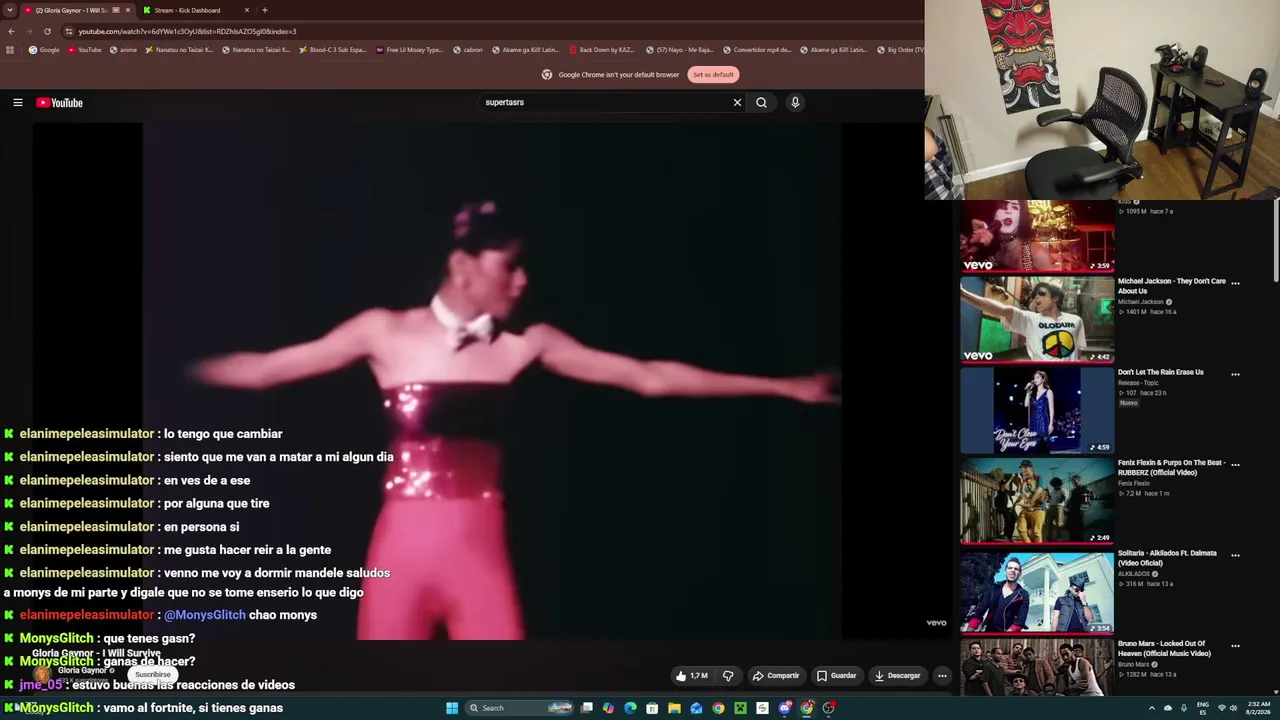Open the Back Down by KAZ bookmark
Screen dimensions: 1280x720
click(x=602, y=50)
